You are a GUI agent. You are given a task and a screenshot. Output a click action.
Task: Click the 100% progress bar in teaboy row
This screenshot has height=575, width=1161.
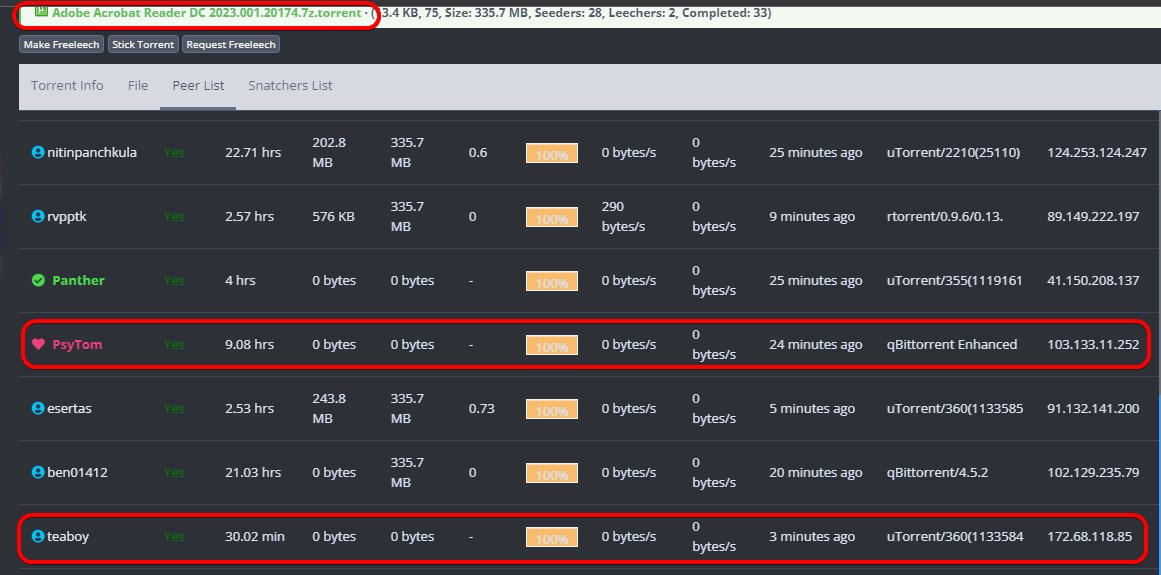[552, 537]
